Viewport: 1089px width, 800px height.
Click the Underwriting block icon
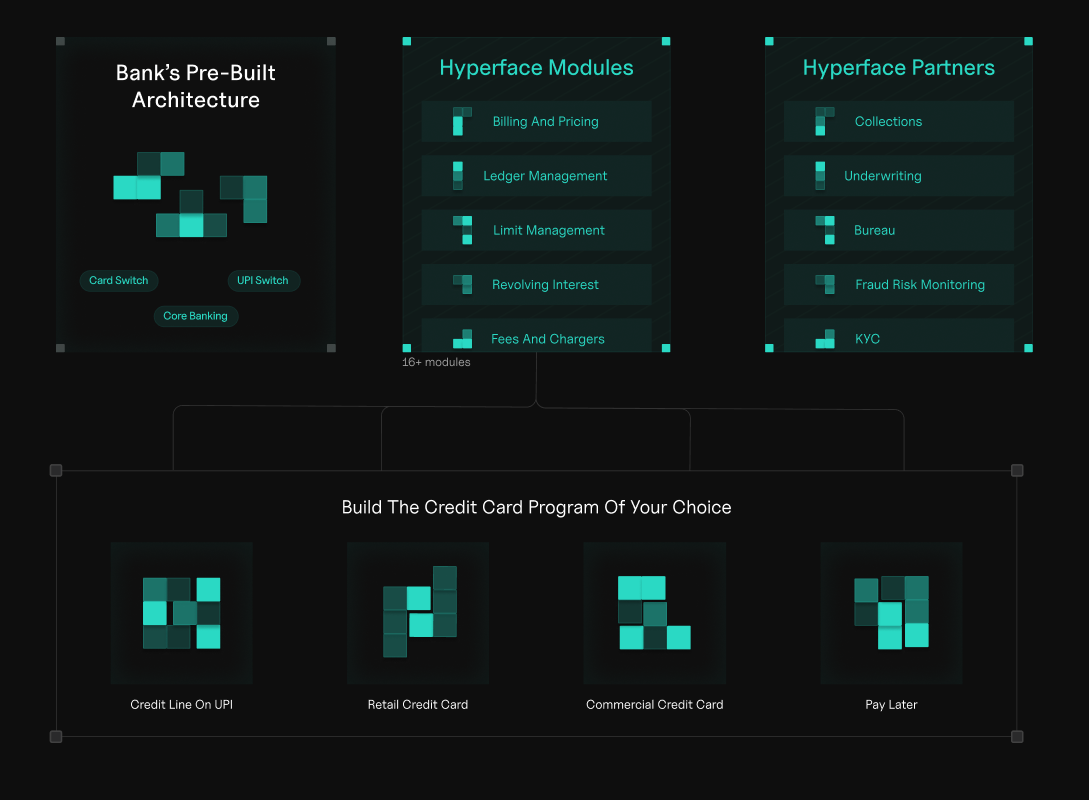click(x=820, y=176)
